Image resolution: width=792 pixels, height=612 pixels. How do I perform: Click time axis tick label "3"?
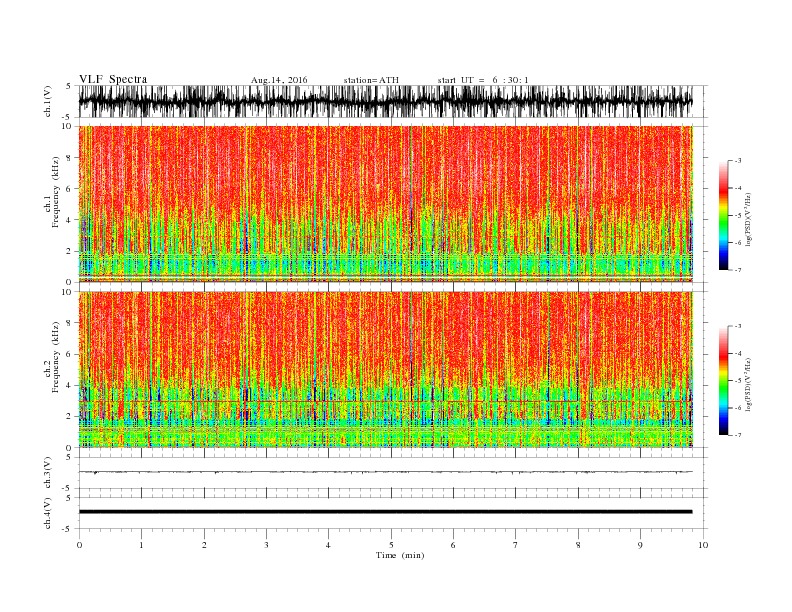pos(266,545)
